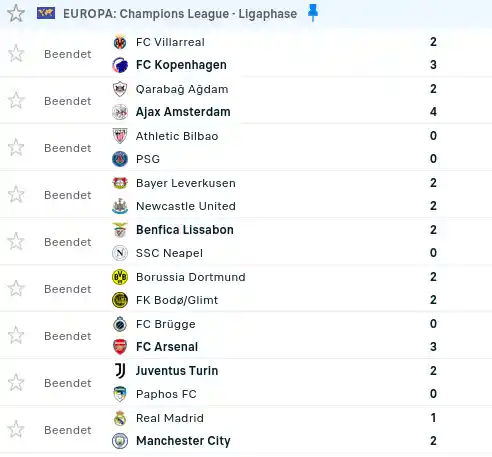Screen dimensions: 492x457
Task: Click the PSG club logo
Action: (120, 159)
